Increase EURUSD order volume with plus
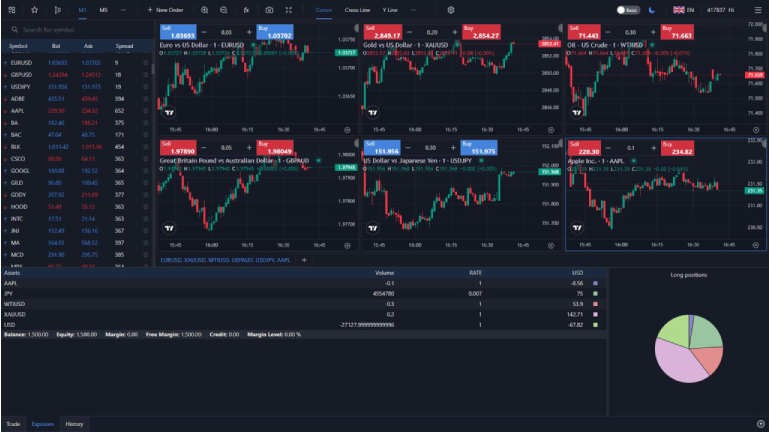 tap(249, 32)
